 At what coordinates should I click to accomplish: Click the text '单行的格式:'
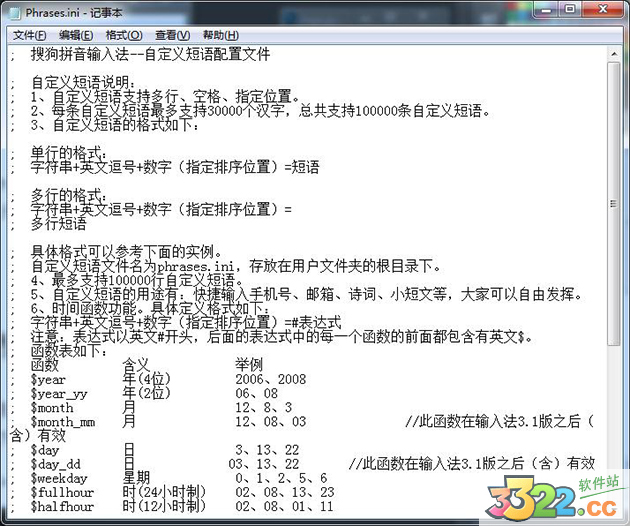(69, 153)
